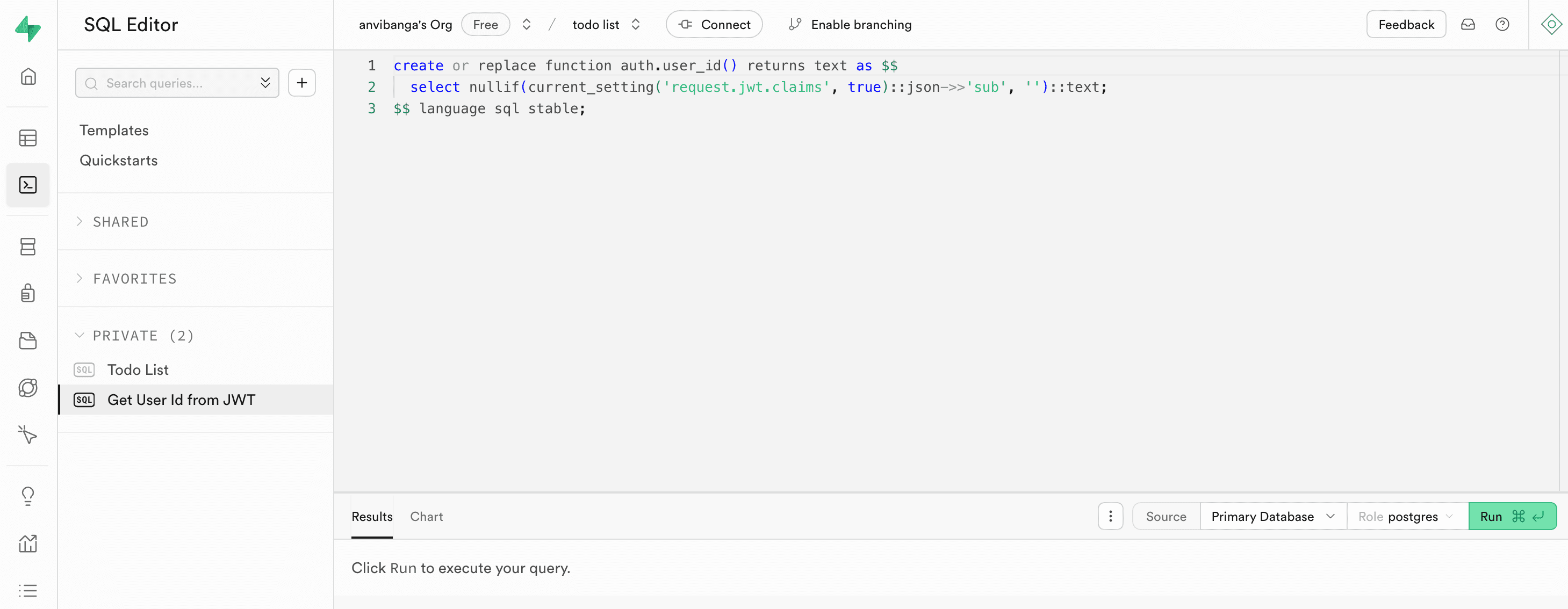Image resolution: width=1568 pixels, height=609 pixels.
Task: Open the Primary Database source dropdown
Action: click(x=1271, y=516)
